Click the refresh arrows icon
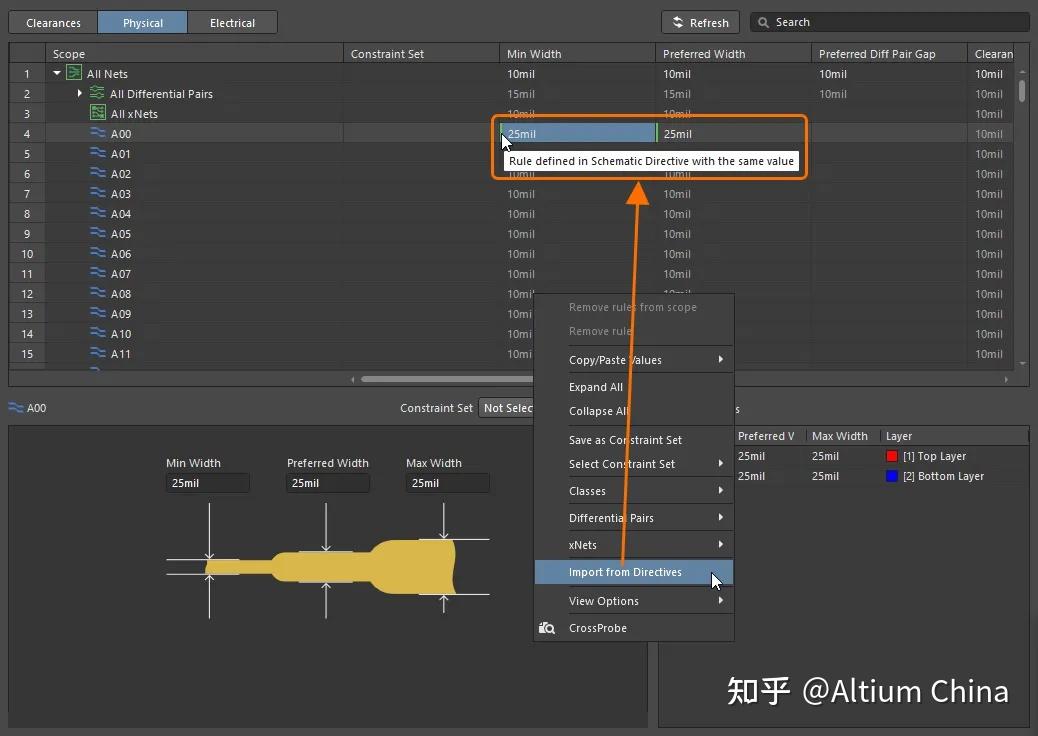This screenshot has width=1038, height=736. pos(678,22)
